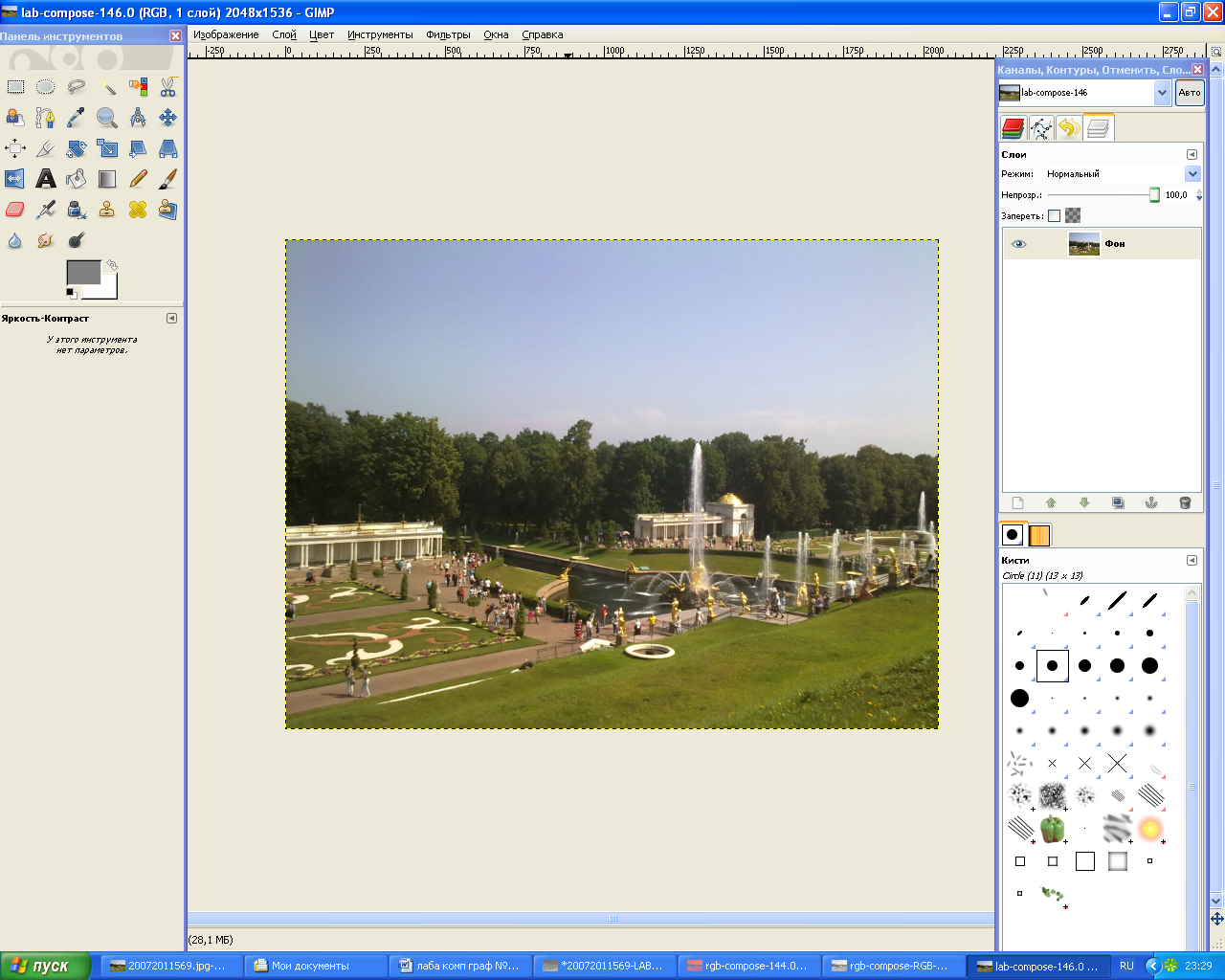Screen dimensions: 1225x980
Task: Select the Text tool
Action: [x=45, y=179]
